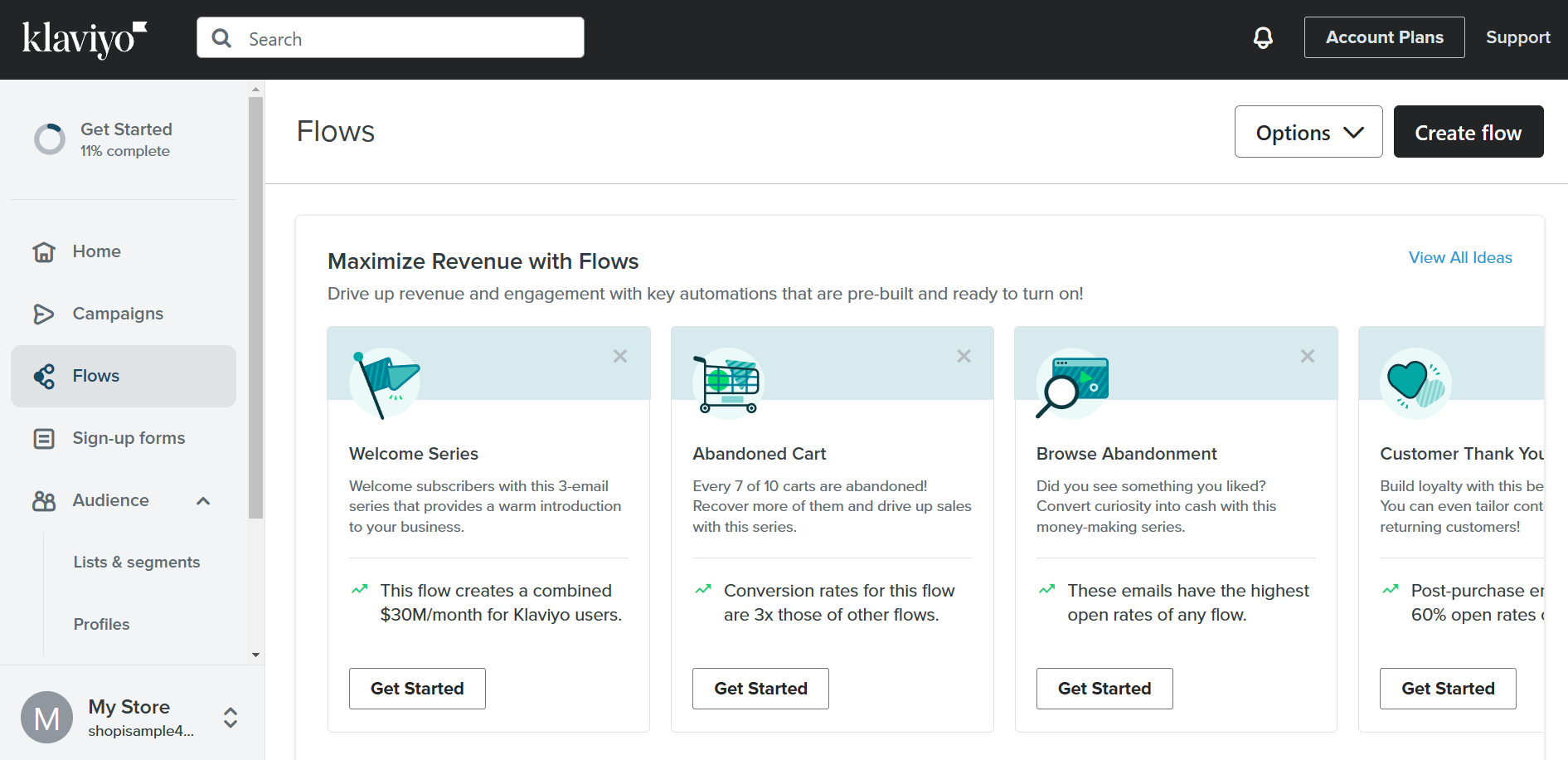This screenshot has height=760, width=1568.
Task: Click the Search input field
Action: (391, 38)
